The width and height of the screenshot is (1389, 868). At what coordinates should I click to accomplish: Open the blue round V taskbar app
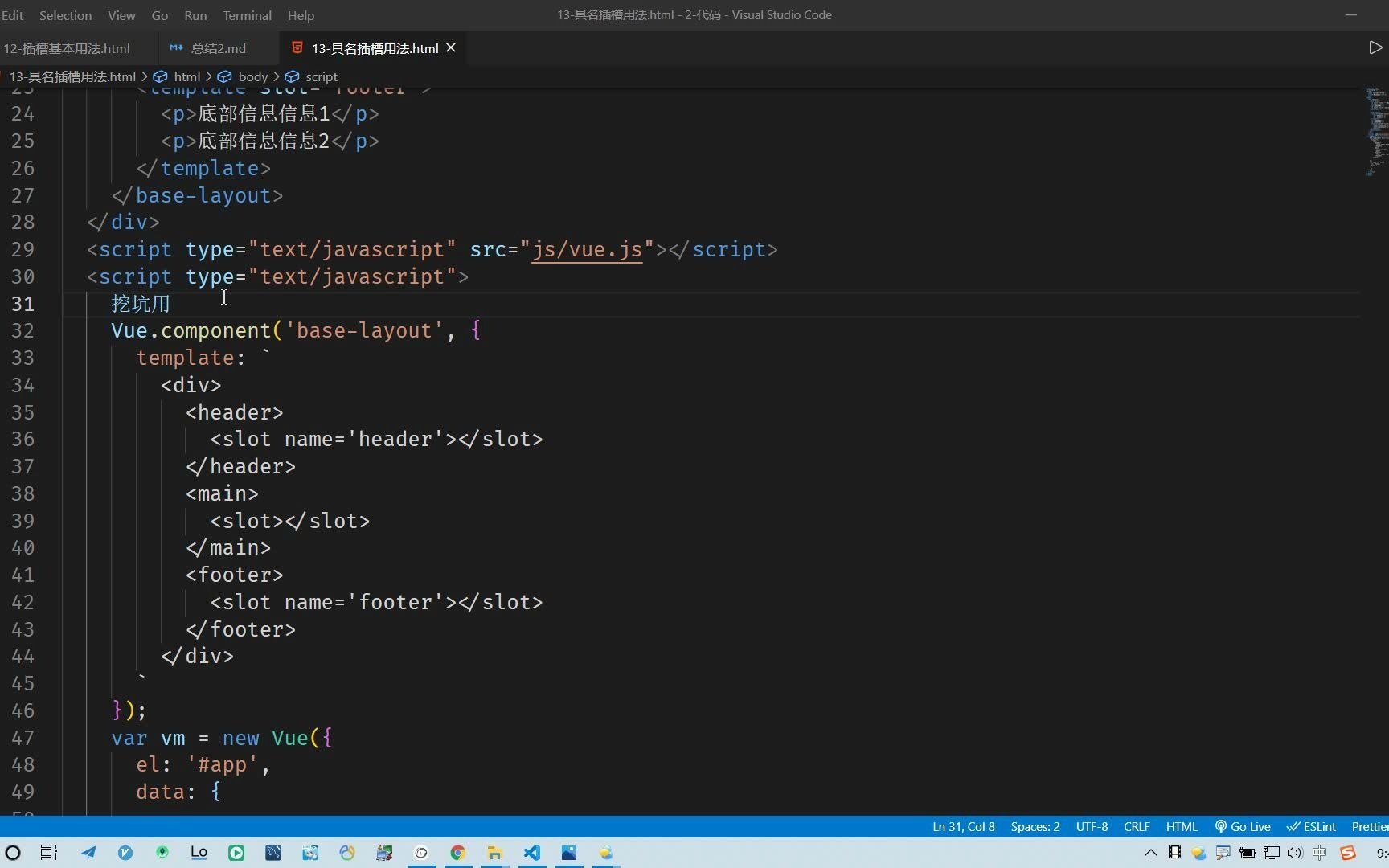[125, 853]
